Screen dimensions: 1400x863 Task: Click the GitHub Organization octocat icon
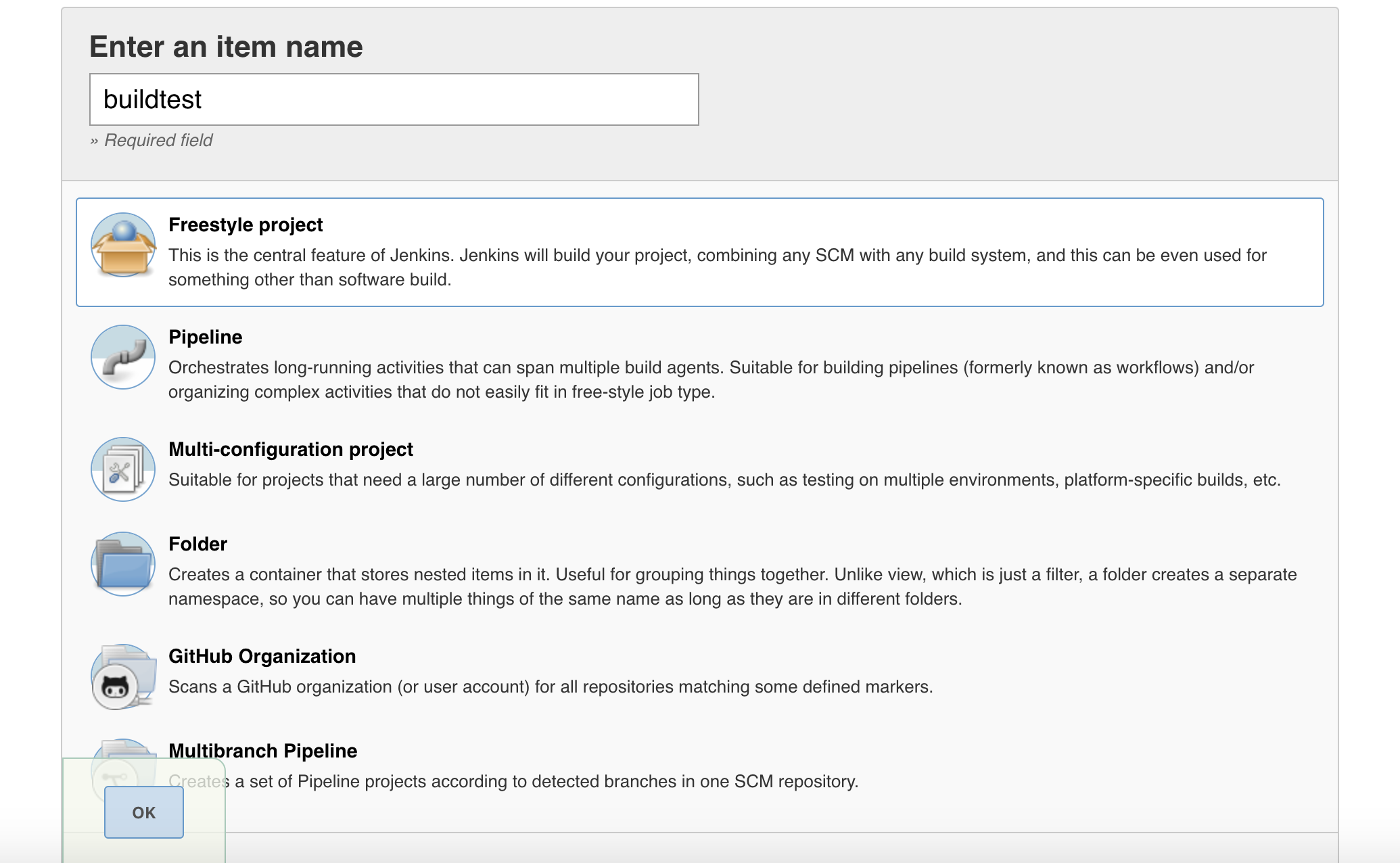(123, 676)
